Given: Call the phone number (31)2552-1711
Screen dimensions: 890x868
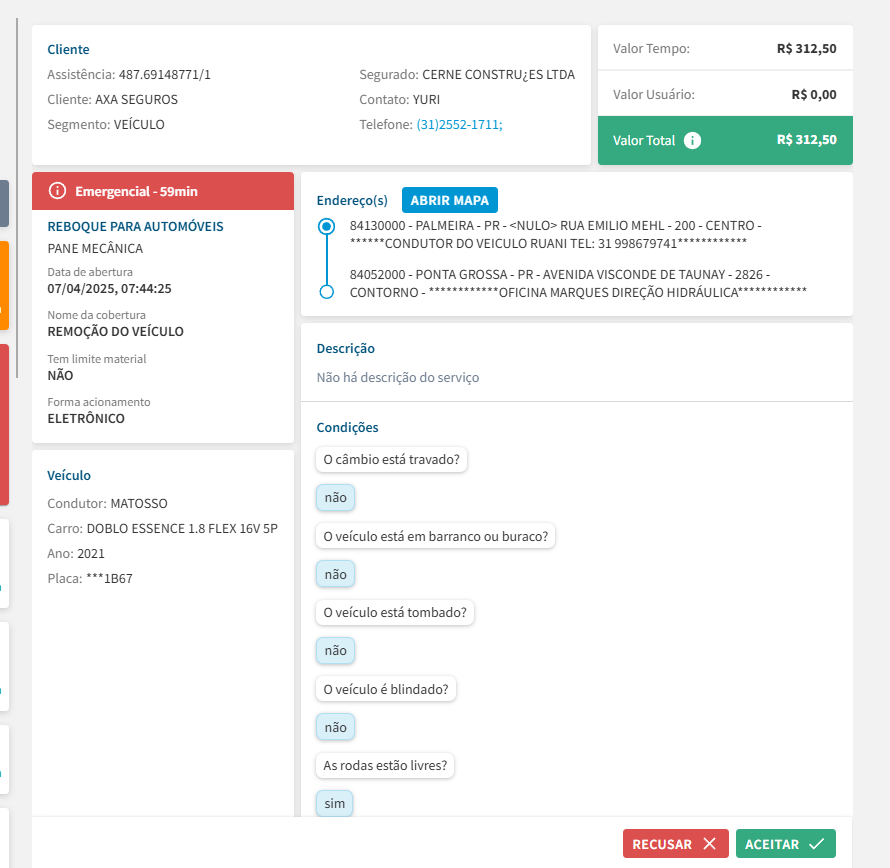Looking at the screenshot, I should [x=459, y=125].
